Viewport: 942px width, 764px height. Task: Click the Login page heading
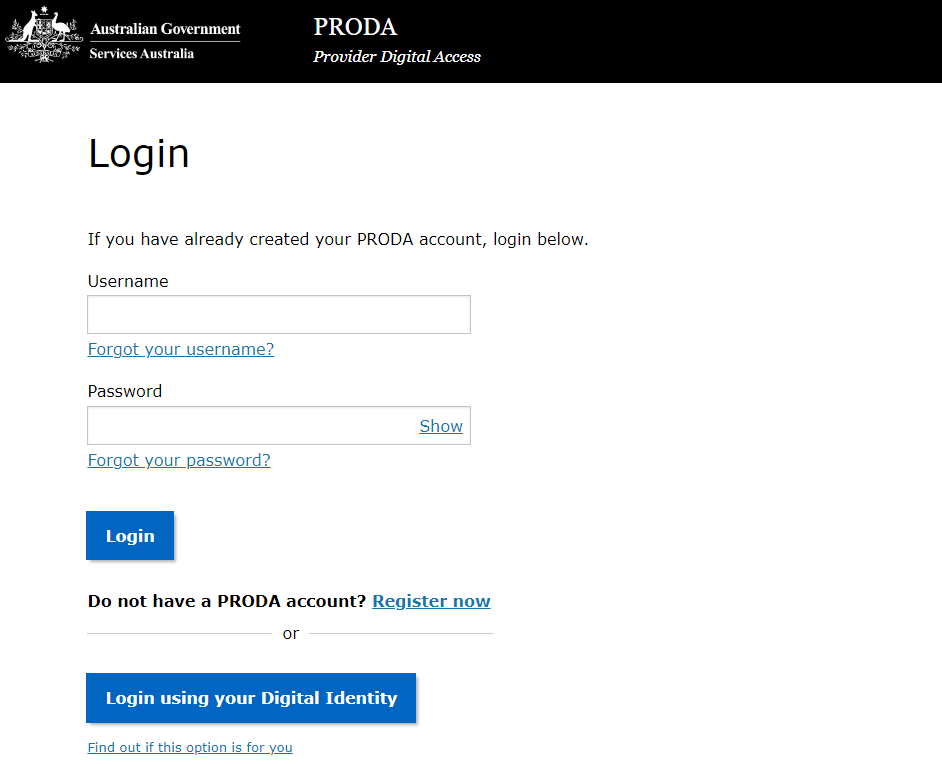tap(139, 154)
